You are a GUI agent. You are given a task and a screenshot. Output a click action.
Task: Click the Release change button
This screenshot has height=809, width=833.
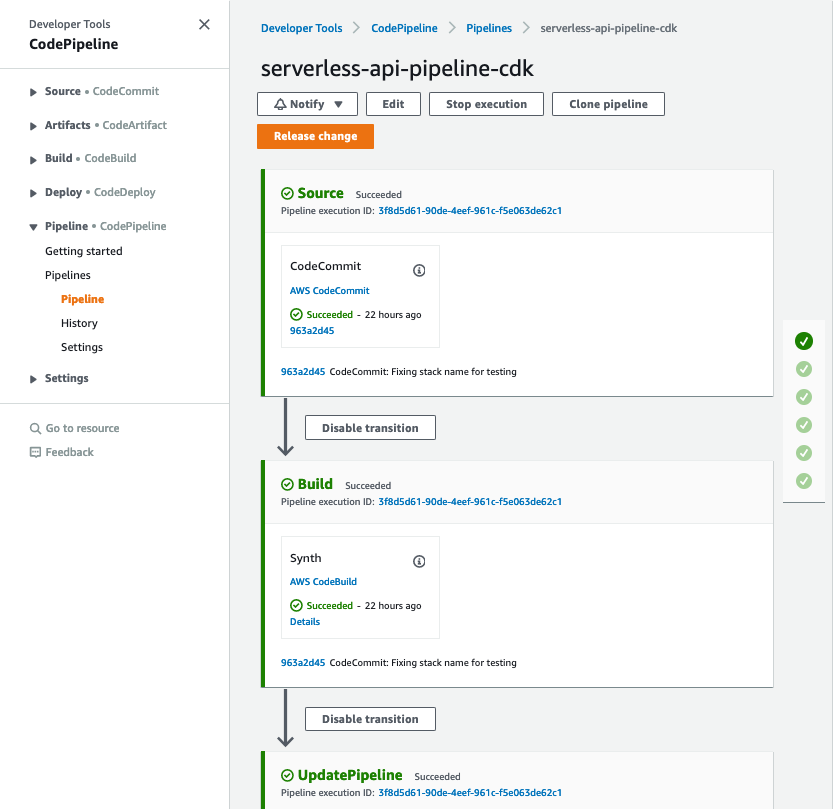click(315, 136)
